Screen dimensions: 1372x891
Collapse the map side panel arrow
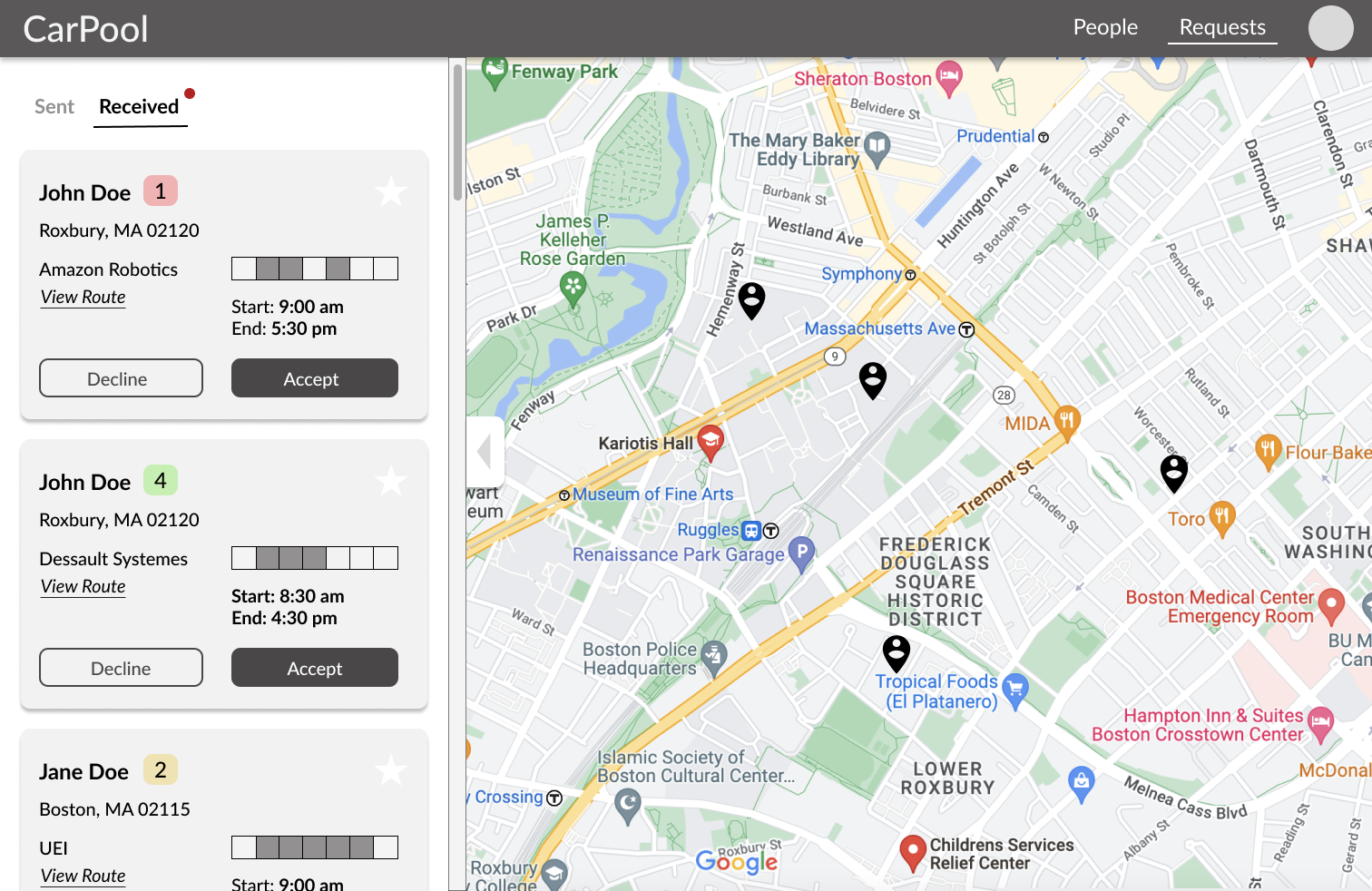click(x=485, y=451)
